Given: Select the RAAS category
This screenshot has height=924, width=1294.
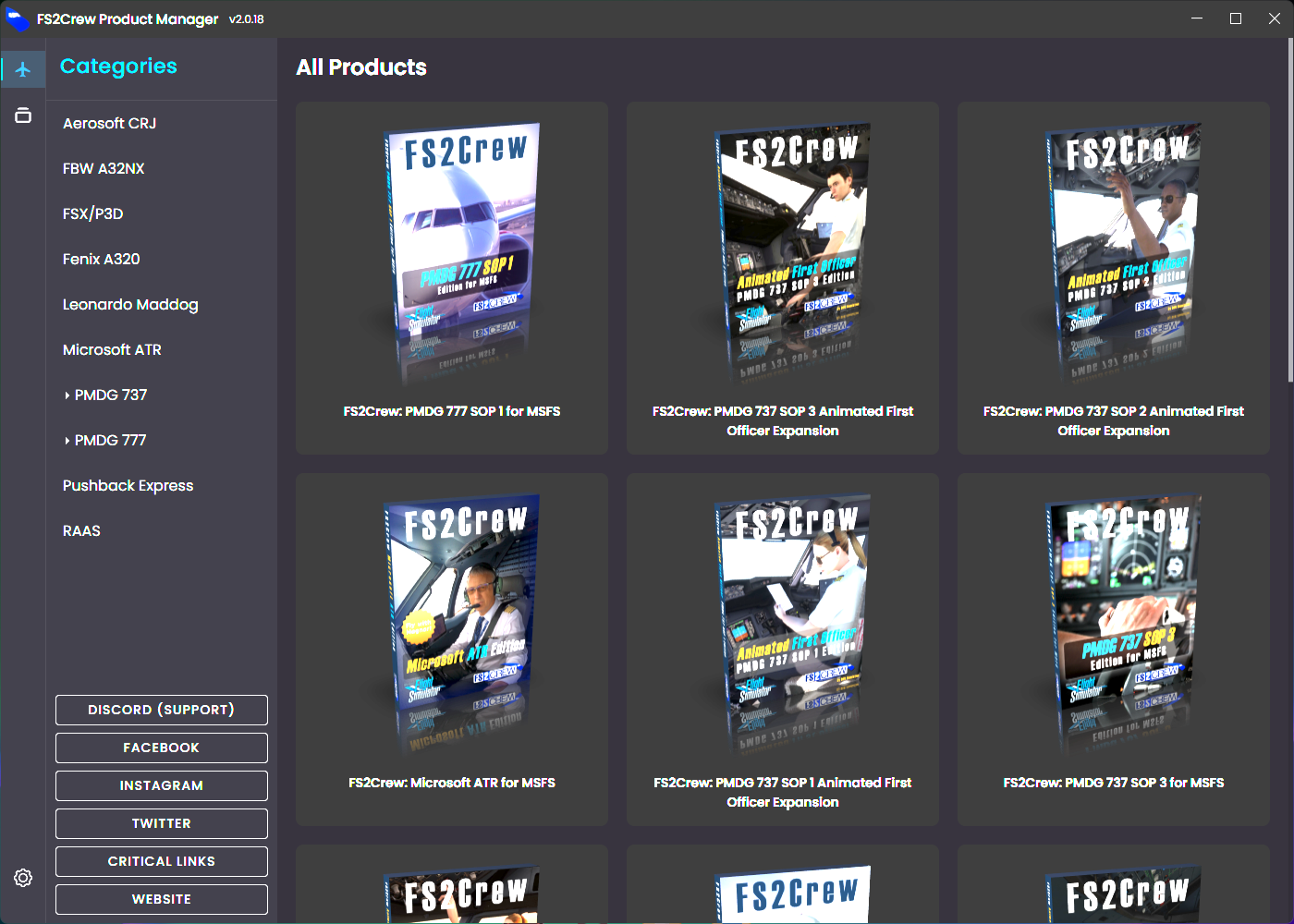Looking at the screenshot, I should (81, 530).
